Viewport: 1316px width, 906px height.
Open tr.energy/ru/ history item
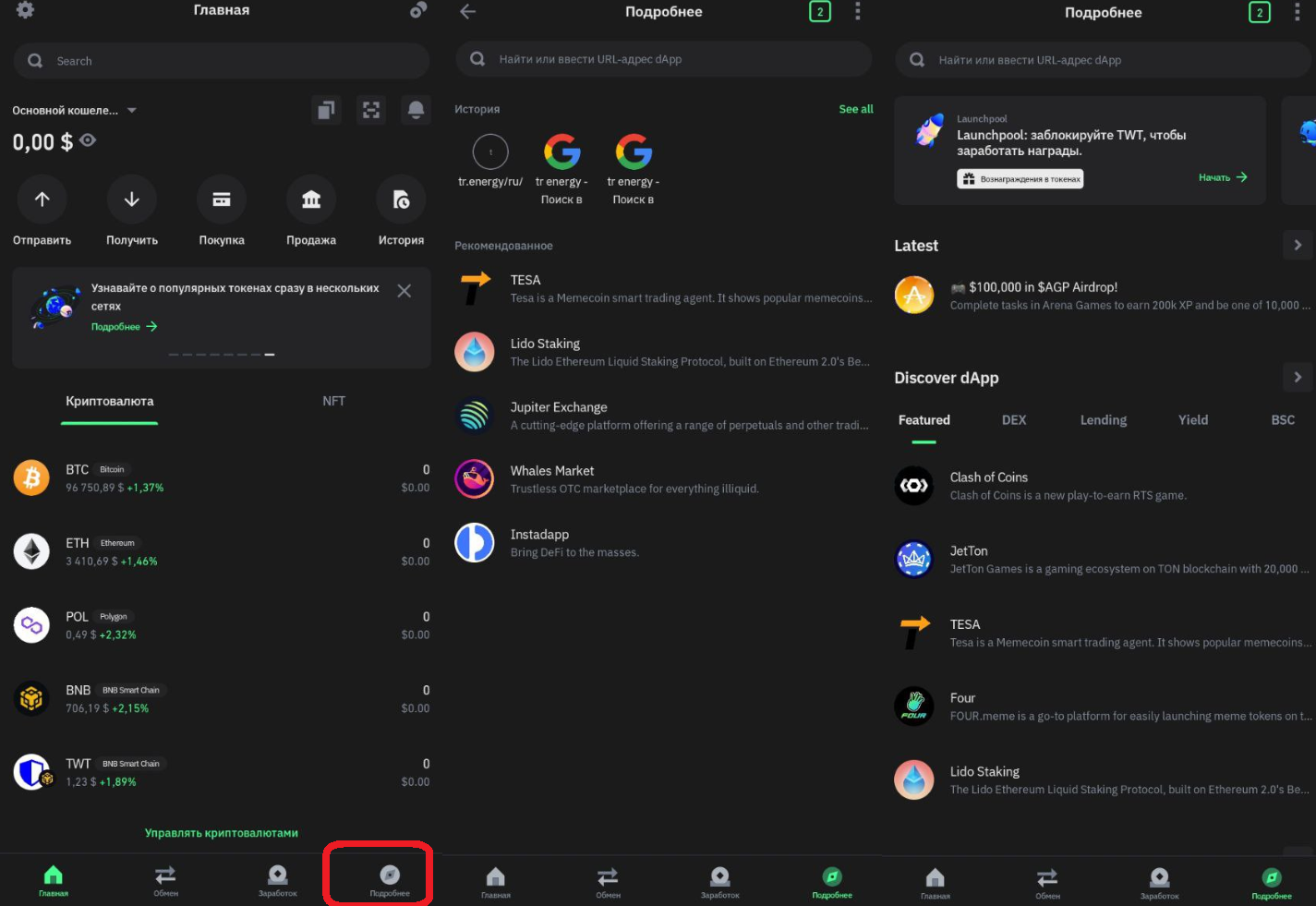point(490,162)
